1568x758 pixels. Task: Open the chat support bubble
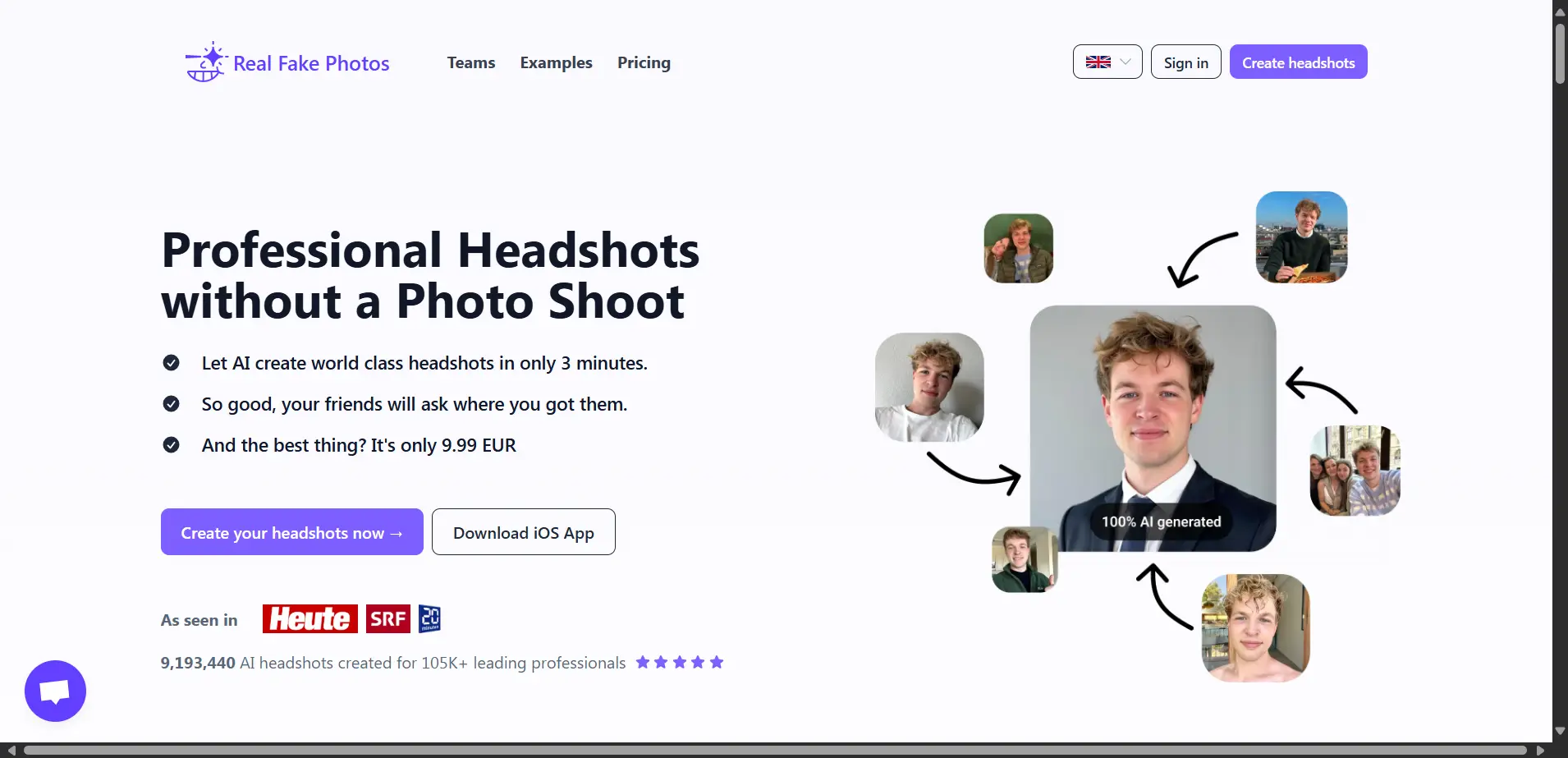(x=55, y=691)
